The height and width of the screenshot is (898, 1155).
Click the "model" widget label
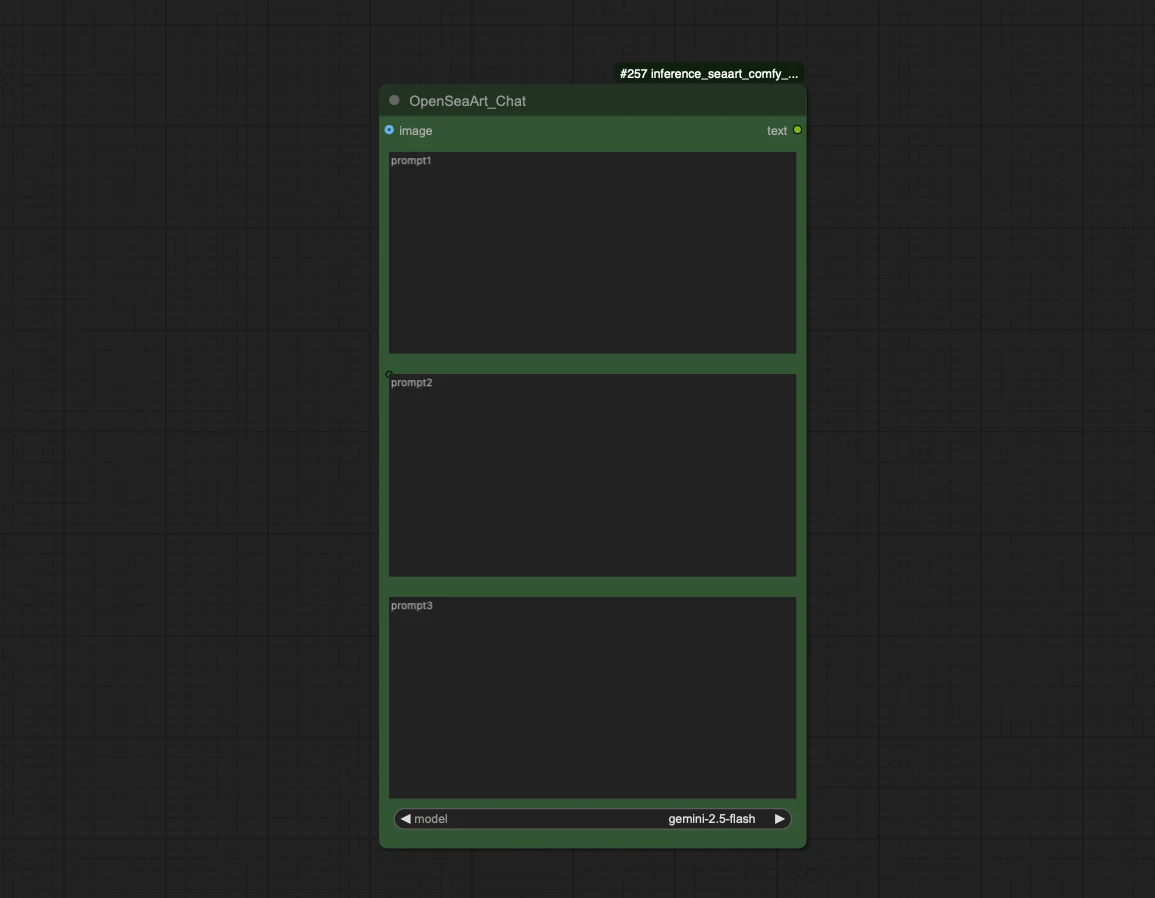click(x=431, y=819)
